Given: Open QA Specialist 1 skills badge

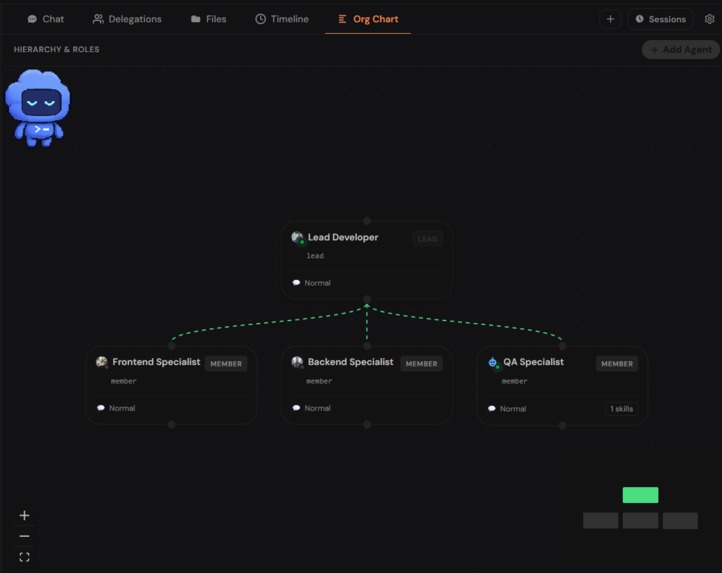Looking at the screenshot, I should [621, 409].
